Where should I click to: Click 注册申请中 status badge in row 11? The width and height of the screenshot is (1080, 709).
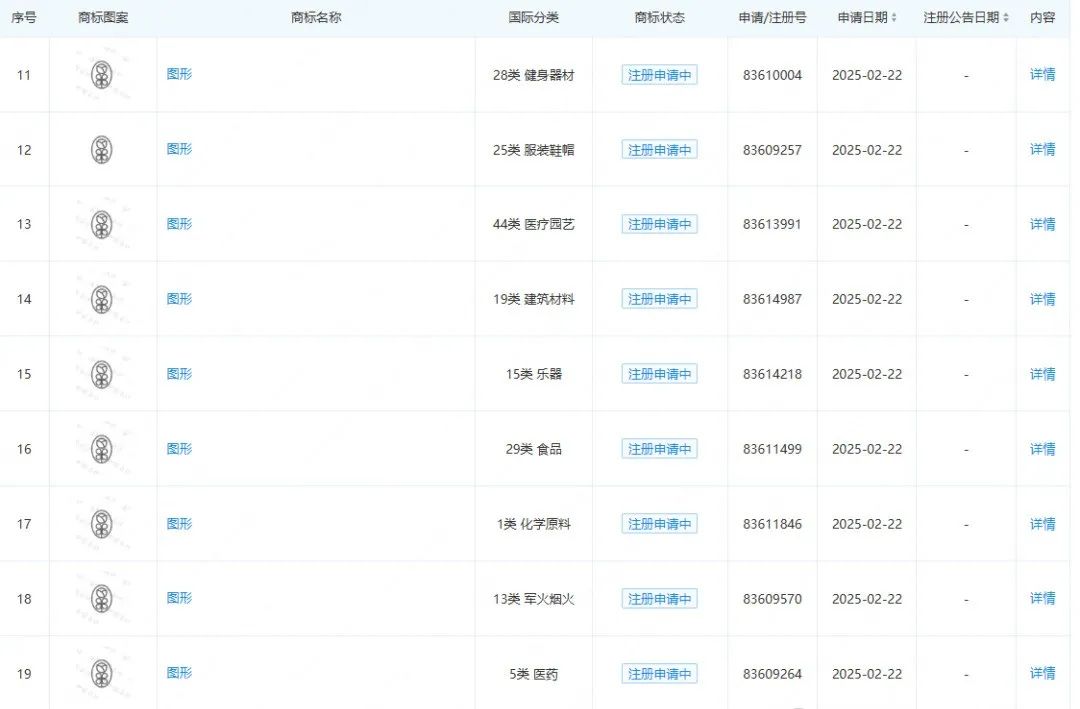pos(659,74)
